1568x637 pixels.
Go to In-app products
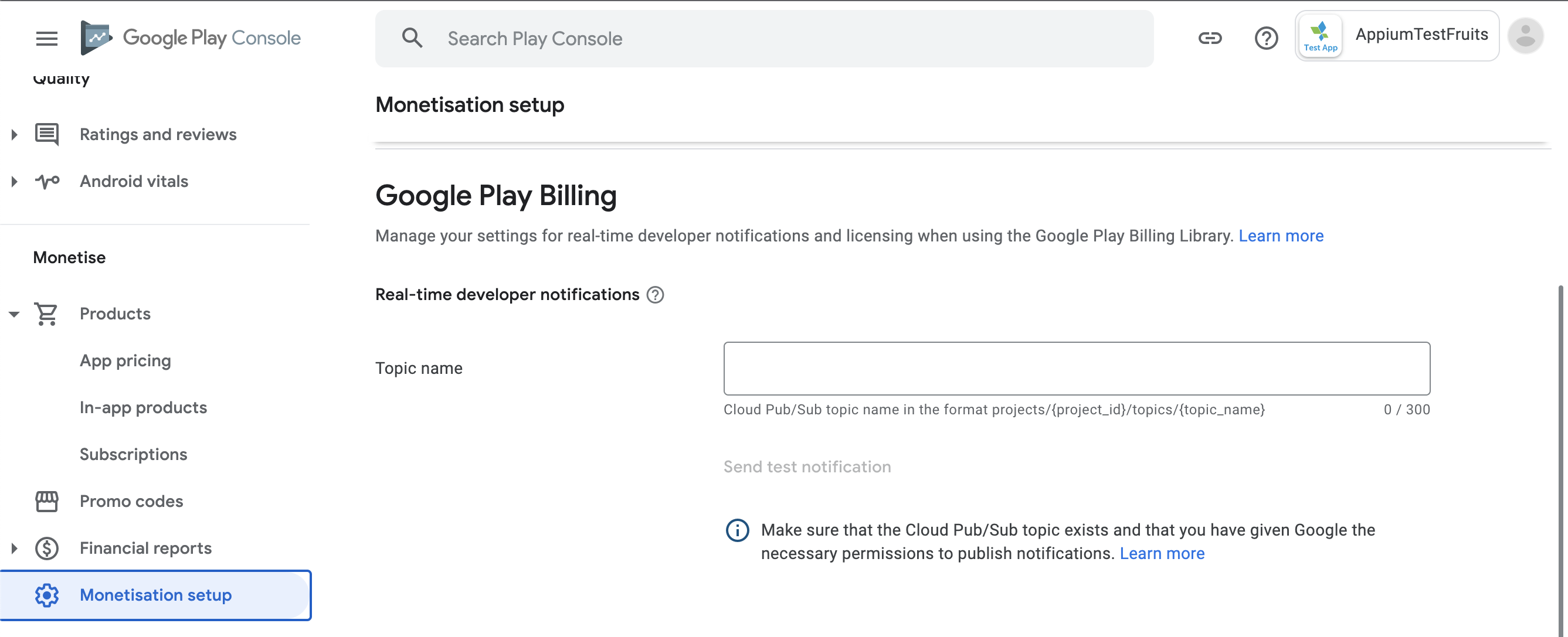143,408
